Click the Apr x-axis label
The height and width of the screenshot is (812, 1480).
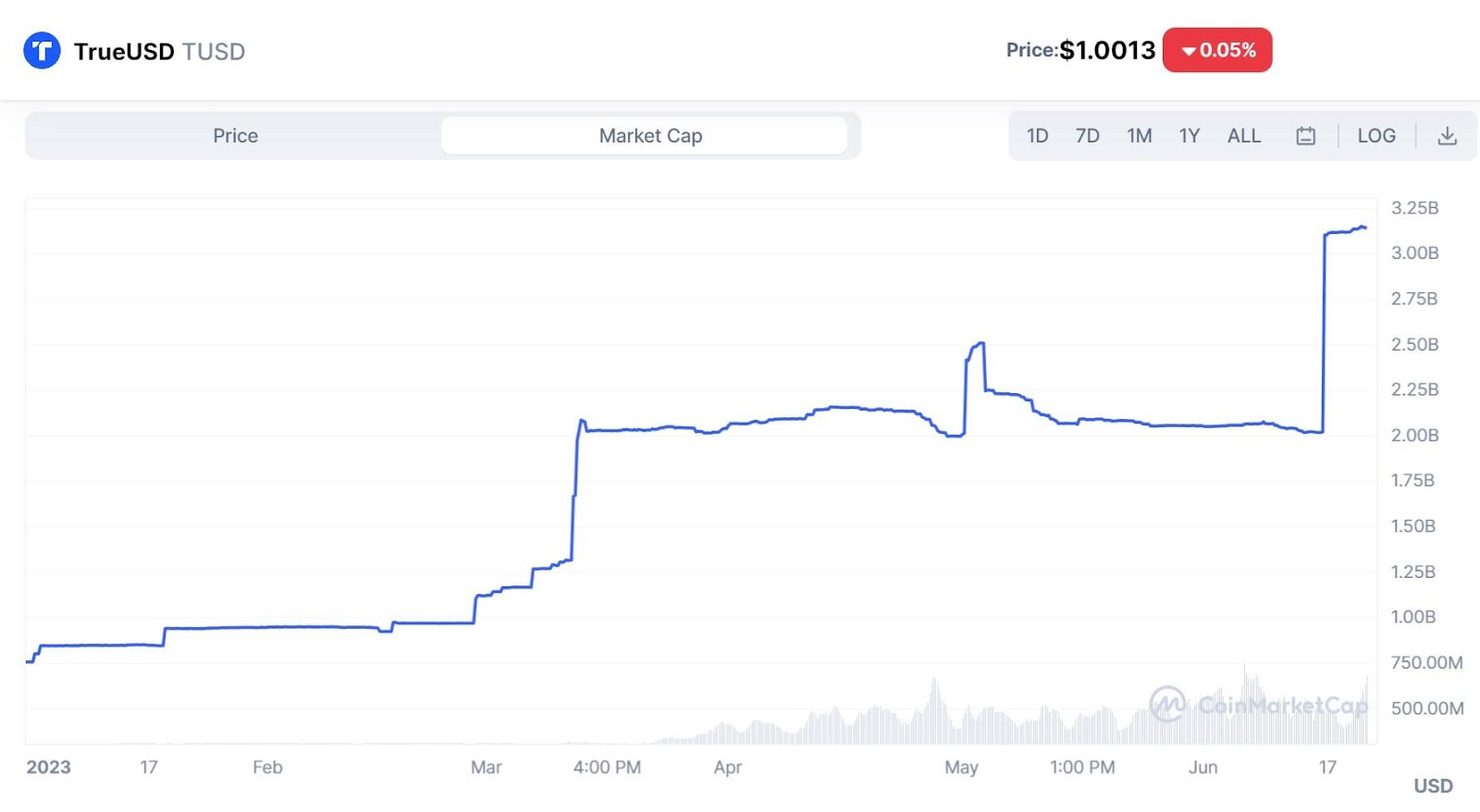727,768
